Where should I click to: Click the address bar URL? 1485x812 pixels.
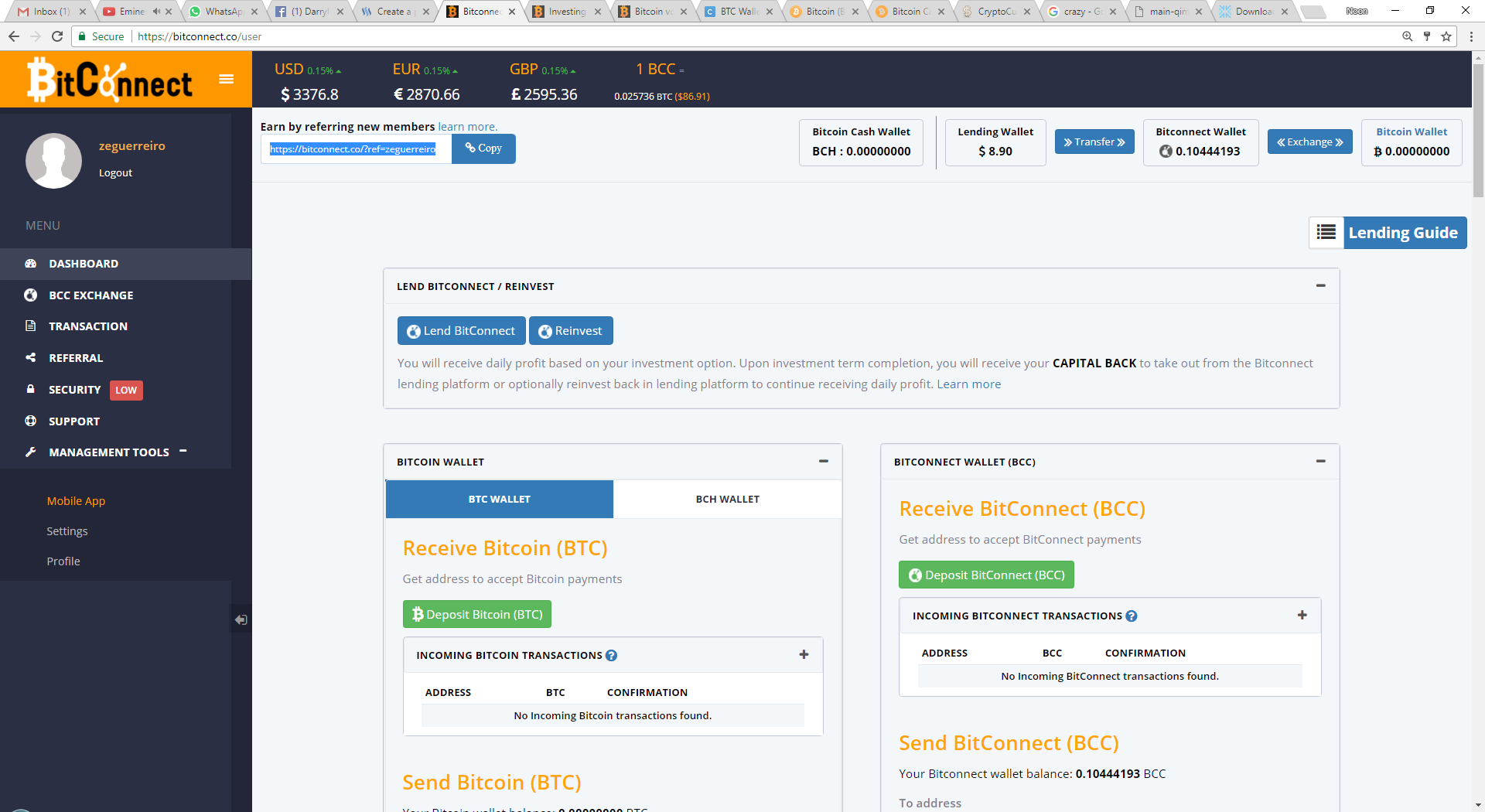click(200, 36)
